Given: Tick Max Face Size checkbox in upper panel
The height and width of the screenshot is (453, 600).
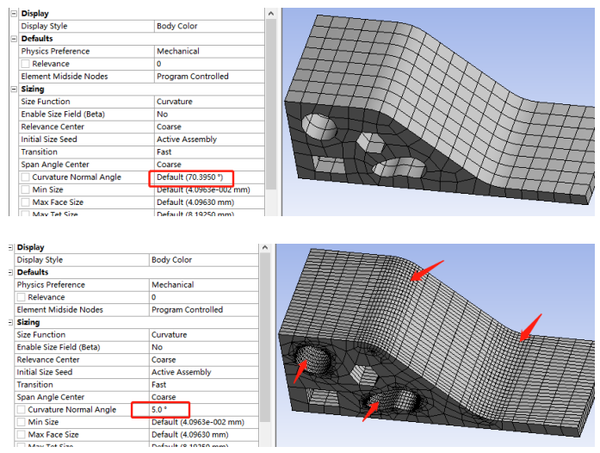Looking at the screenshot, I should 25,202.
